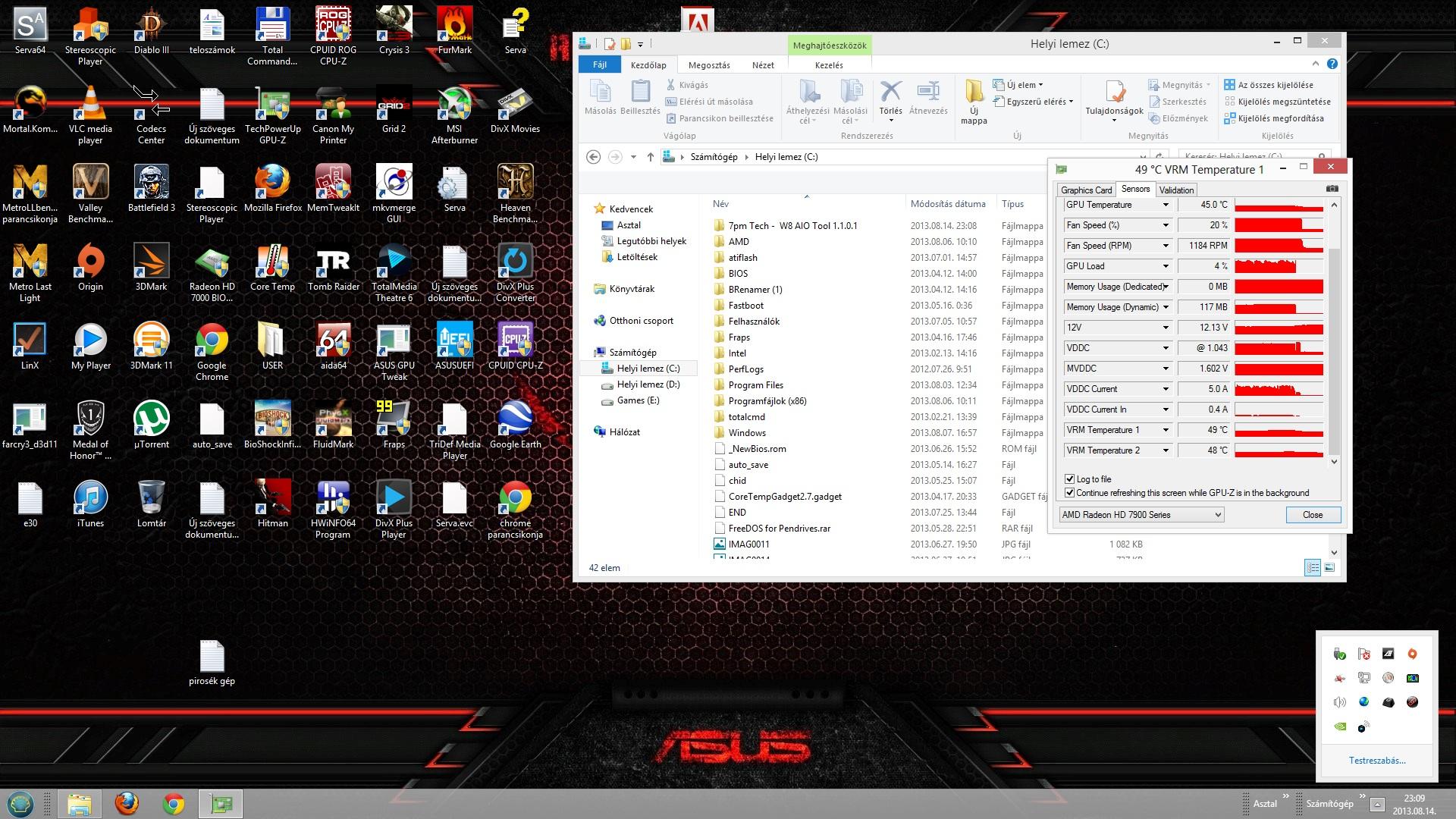
Task: Click Kijelölés megfordítása button
Action: tap(1274, 118)
